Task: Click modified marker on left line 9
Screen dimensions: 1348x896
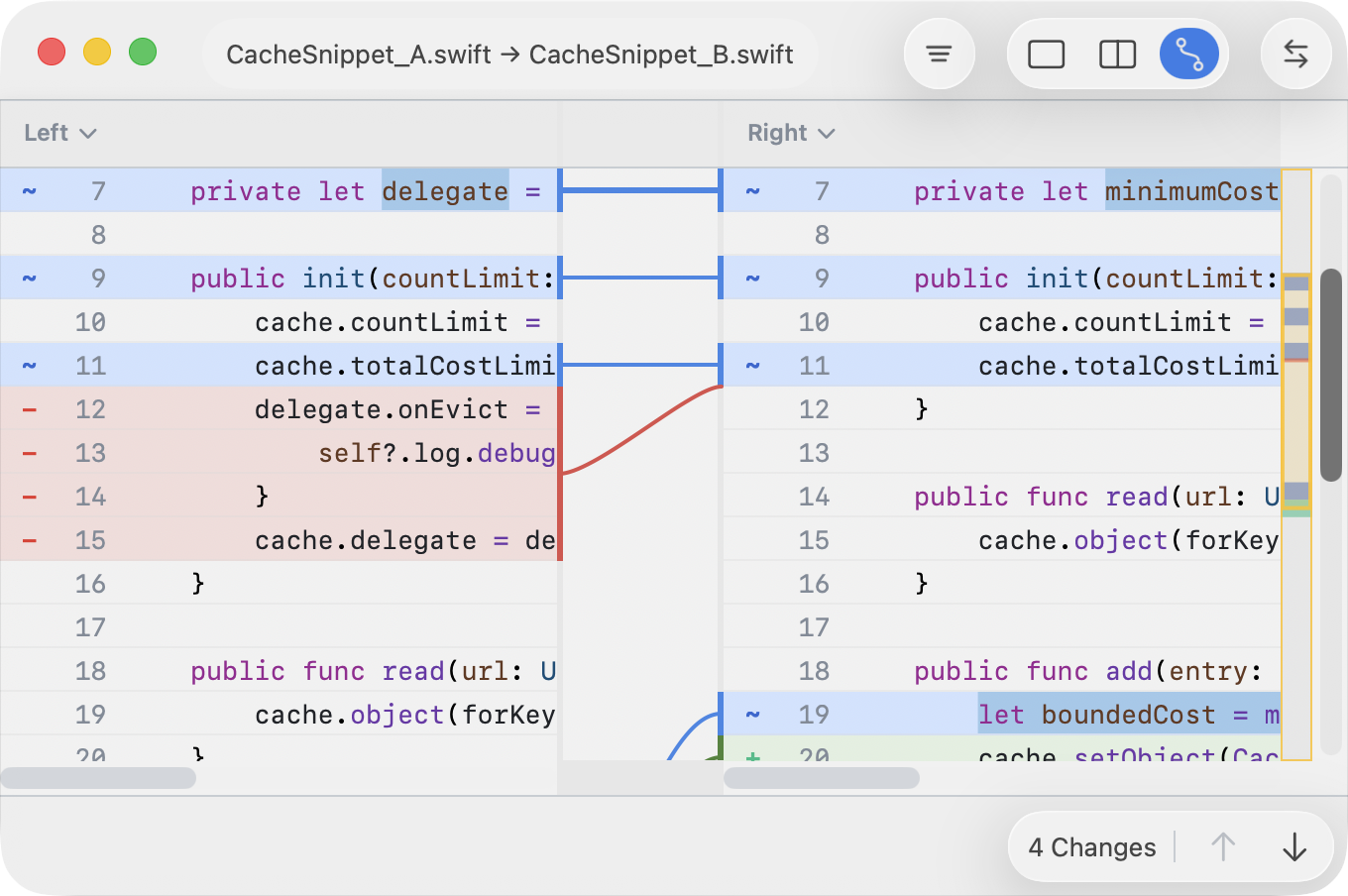Action: (x=30, y=278)
